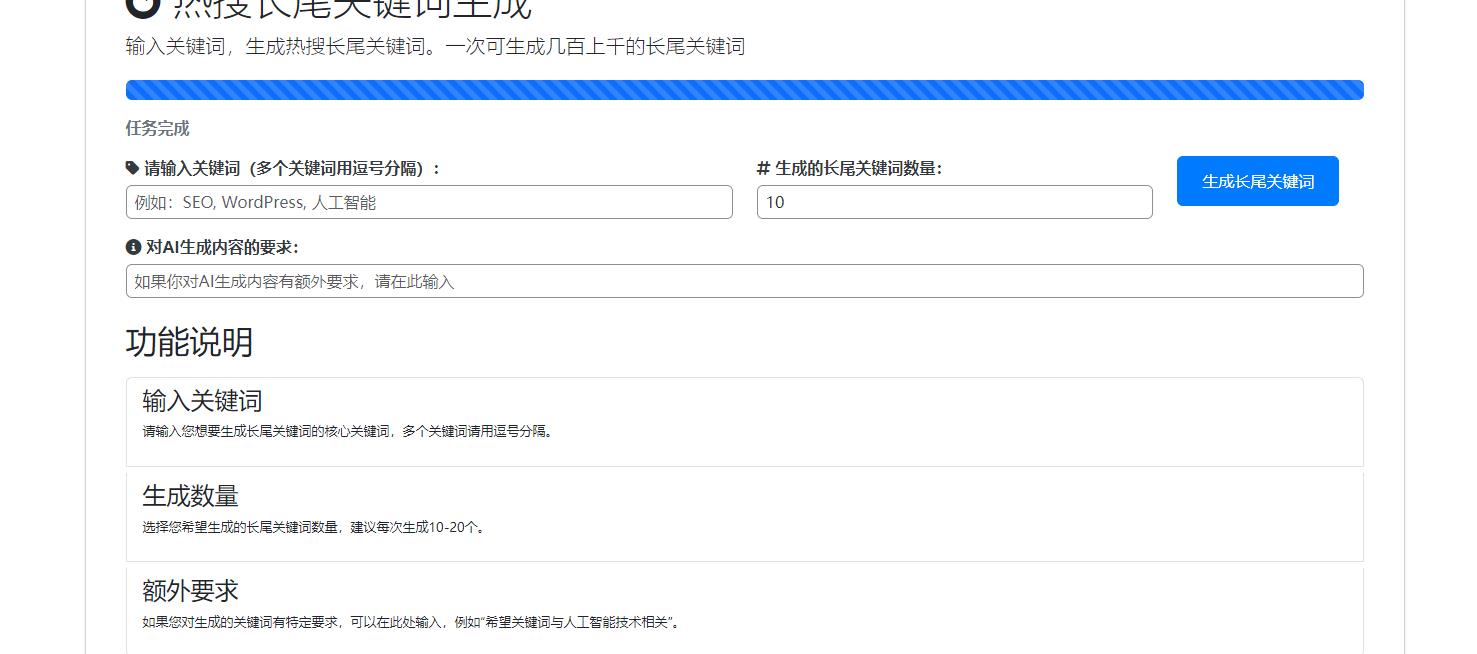Click the page description under the title
This screenshot has height=654, width=1477.
[x=435, y=46]
